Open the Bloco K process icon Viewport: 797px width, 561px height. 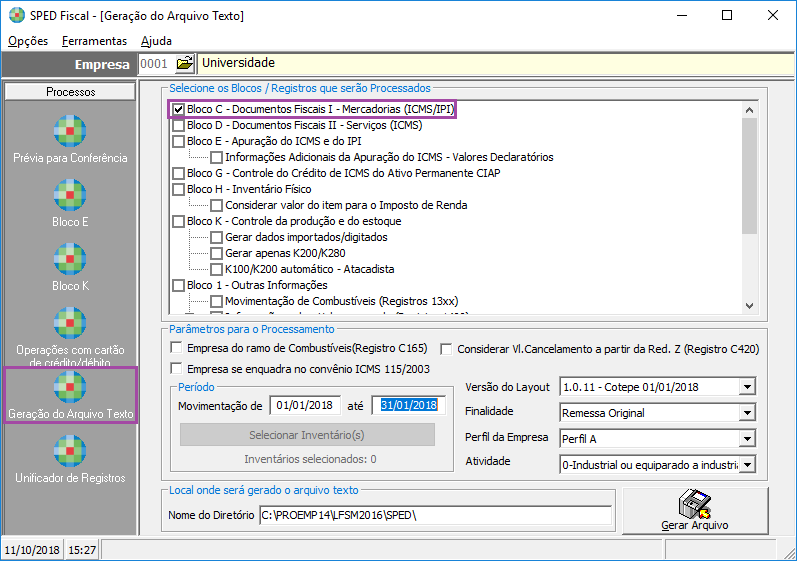(x=70, y=259)
